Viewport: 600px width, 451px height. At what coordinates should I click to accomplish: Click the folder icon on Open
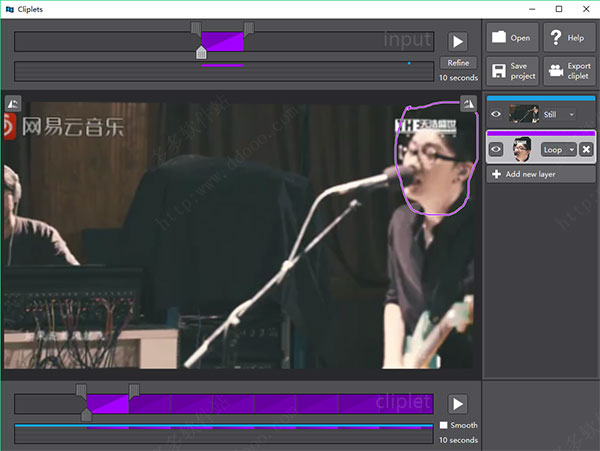(x=499, y=37)
